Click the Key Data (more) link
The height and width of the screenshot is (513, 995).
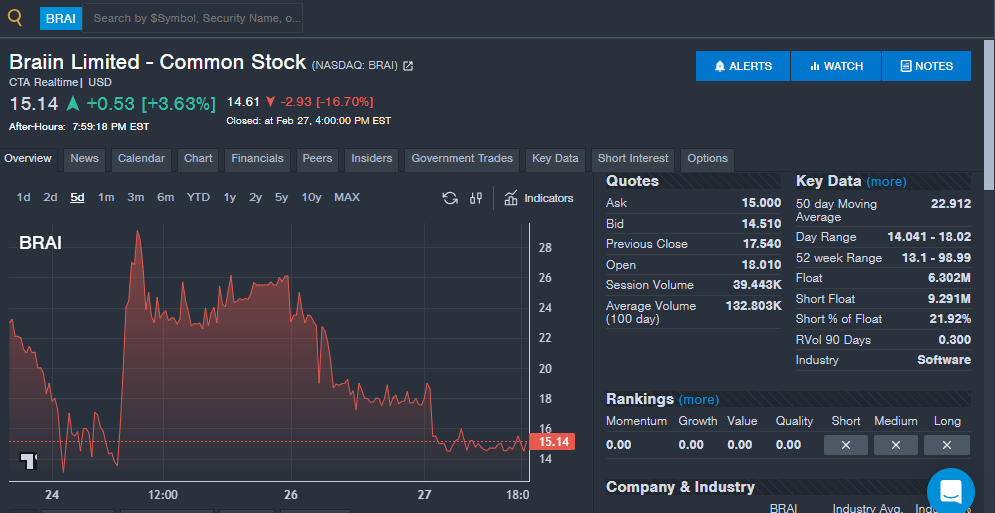886,182
